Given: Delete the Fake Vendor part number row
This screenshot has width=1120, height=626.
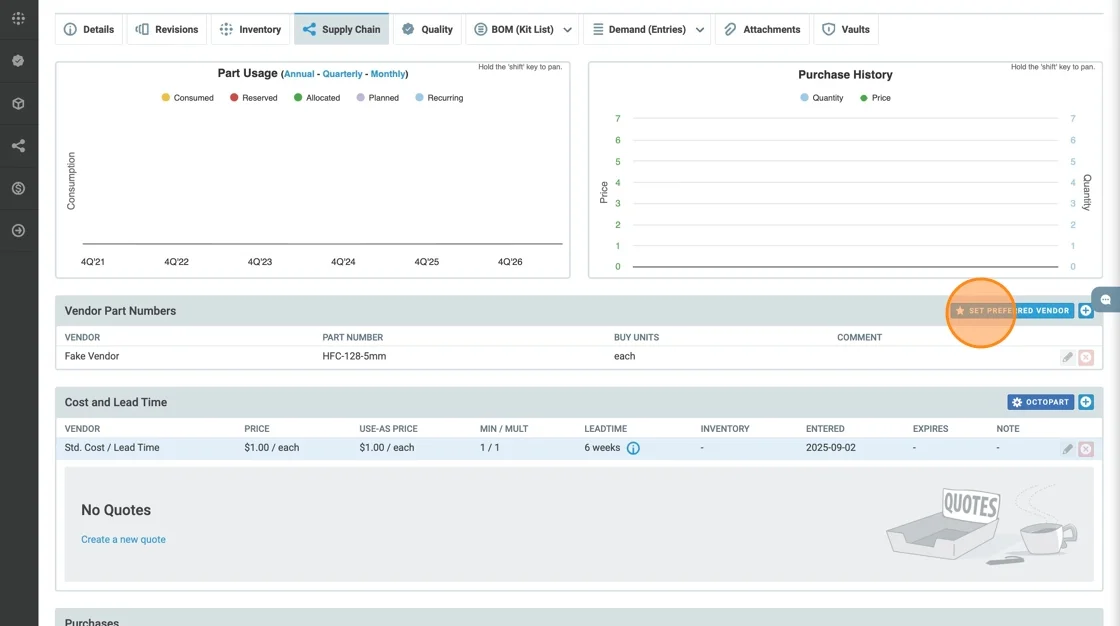Looking at the screenshot, I should pyautogui.click(x=1086, y=357).
